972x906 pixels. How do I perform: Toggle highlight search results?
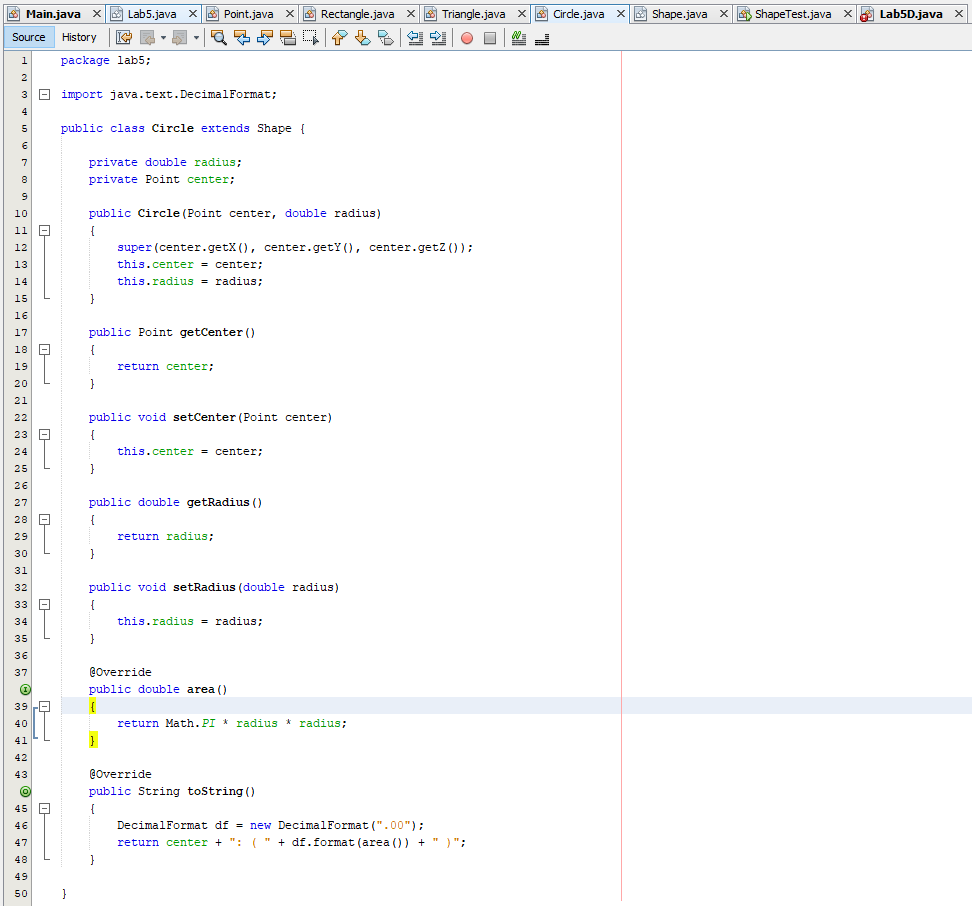click(289, 36)
